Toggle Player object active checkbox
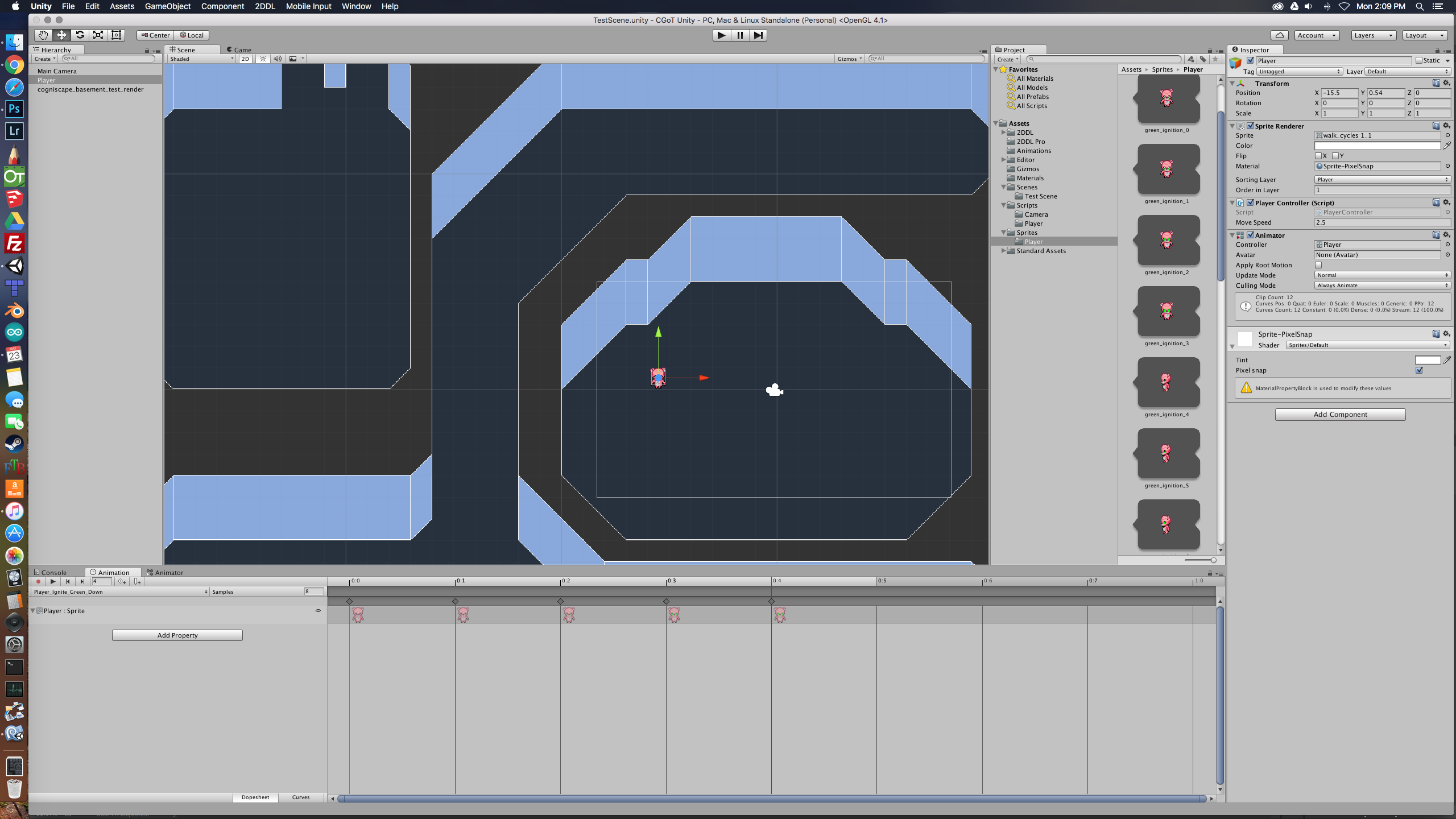Image resolution: width=1456 pixels, height=819 pixels. [1250, 60]
